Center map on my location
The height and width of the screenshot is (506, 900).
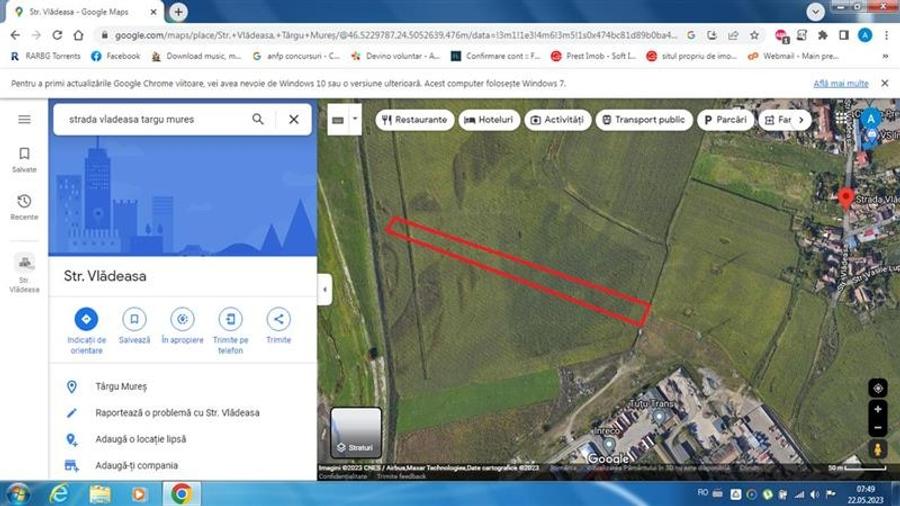[x=878, y=388]
